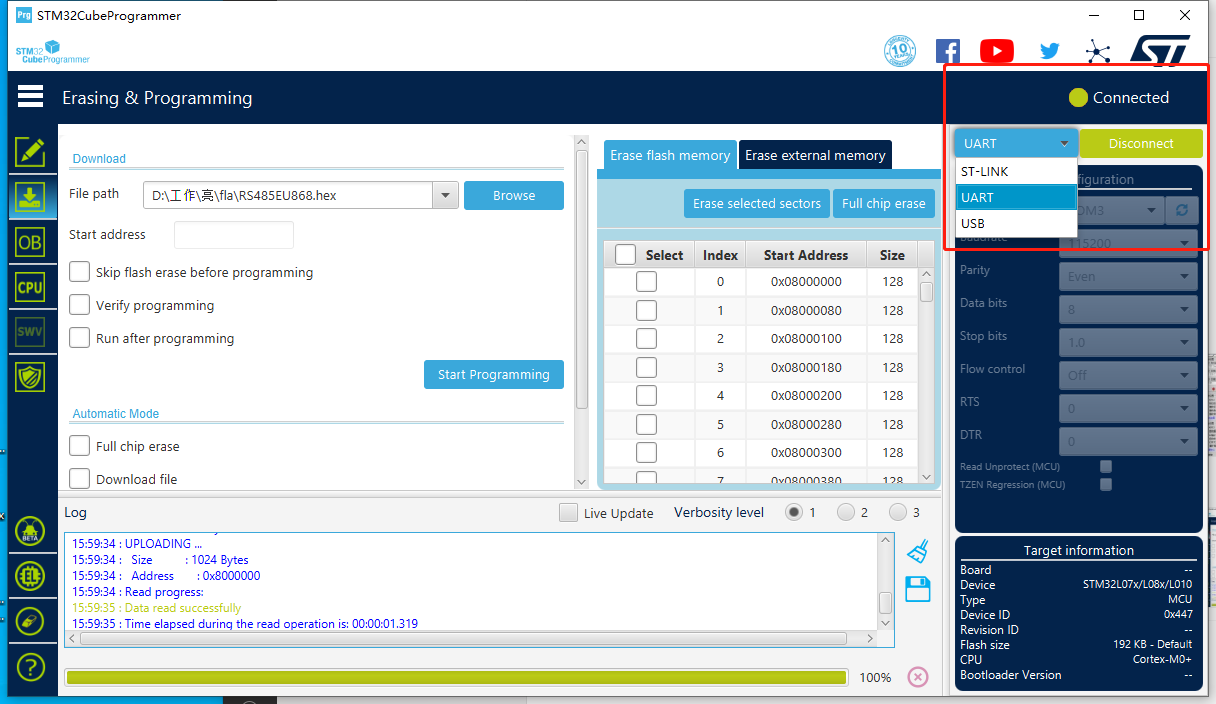Save the log with floppy disk icon
1216x704 pixels.
point(917,589)
